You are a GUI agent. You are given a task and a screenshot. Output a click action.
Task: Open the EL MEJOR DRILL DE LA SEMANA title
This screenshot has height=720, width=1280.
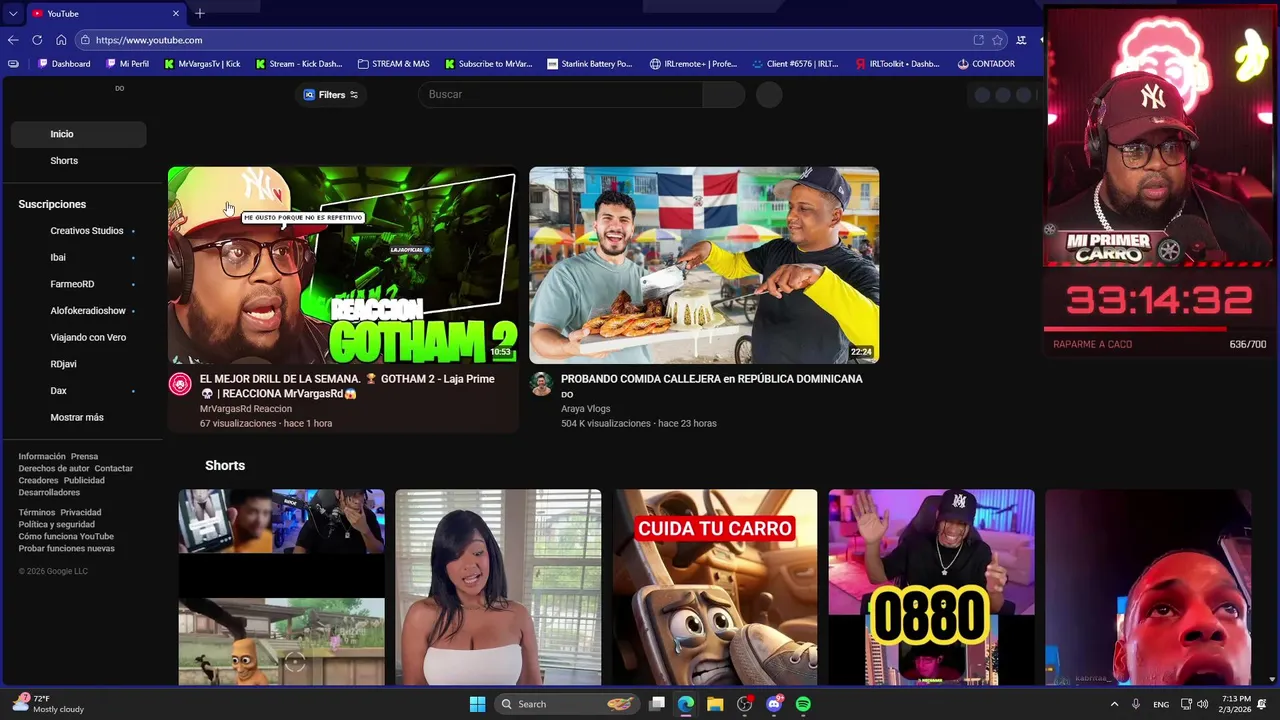pyautogui.click(x=347, y=386)
